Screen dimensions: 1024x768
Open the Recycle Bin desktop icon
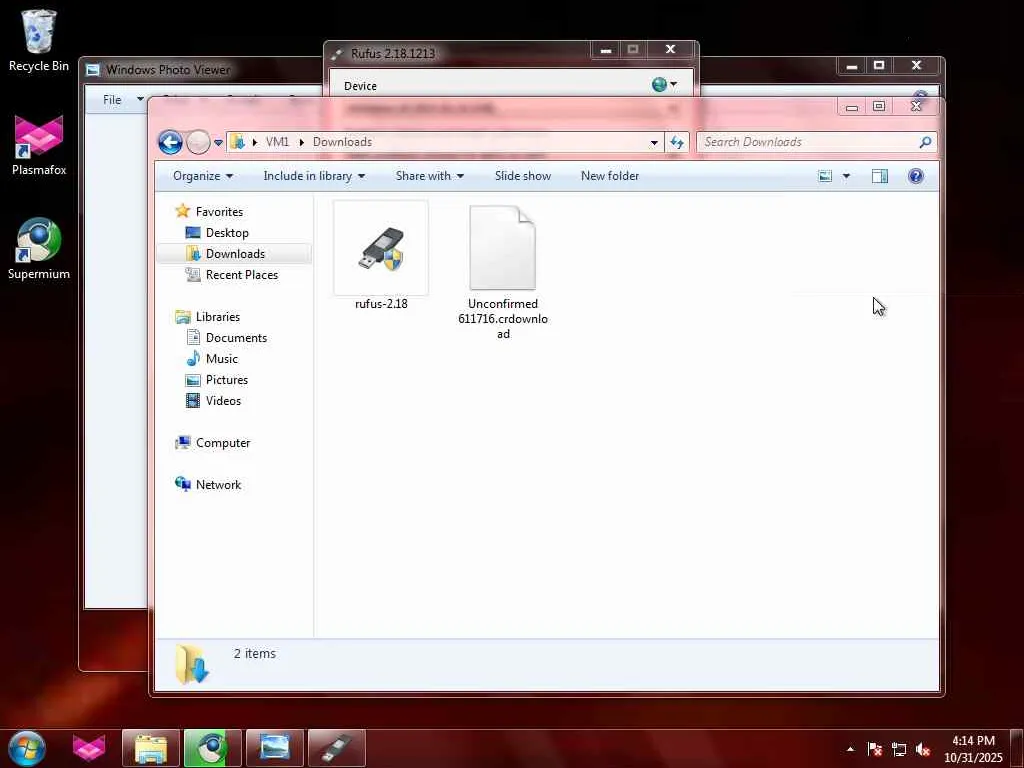39,40
